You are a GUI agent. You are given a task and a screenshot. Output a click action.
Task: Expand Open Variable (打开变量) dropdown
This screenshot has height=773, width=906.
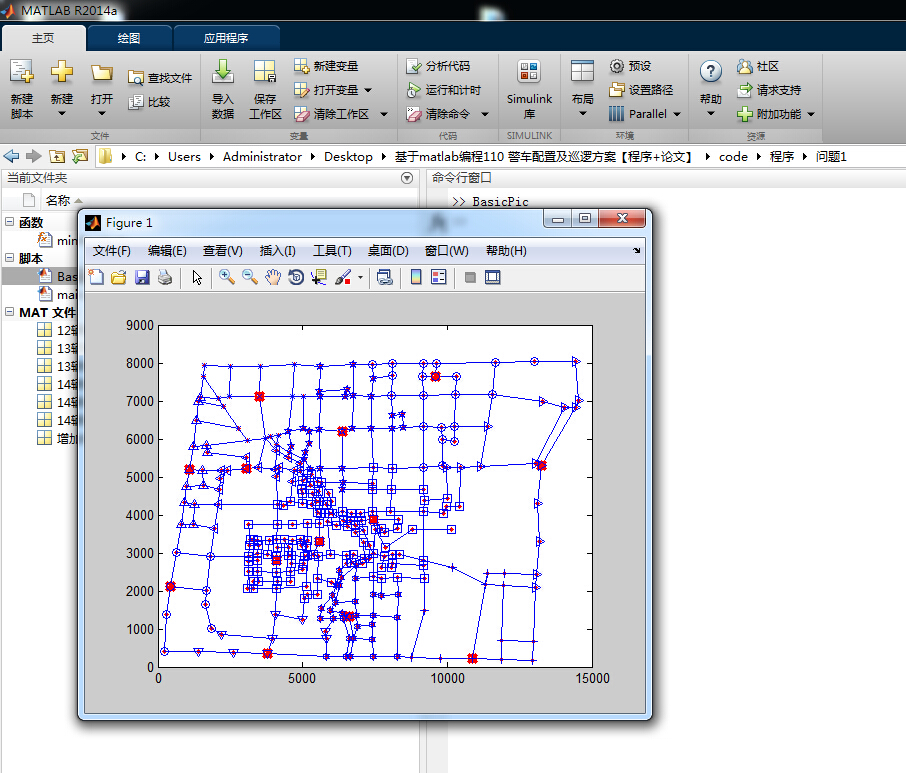tap(368, 90)
